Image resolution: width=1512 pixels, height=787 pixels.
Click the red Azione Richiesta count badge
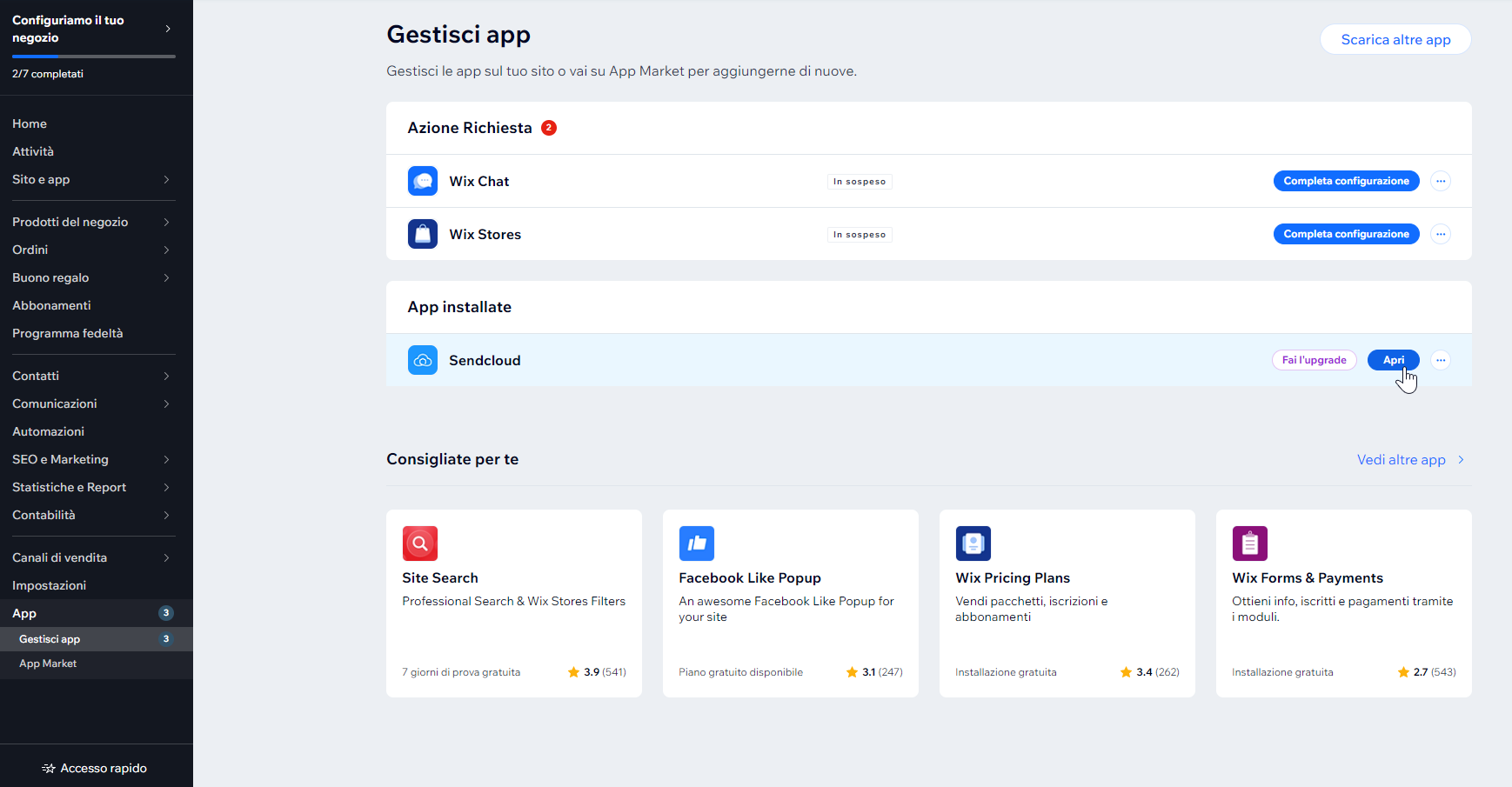coord(549,128)
